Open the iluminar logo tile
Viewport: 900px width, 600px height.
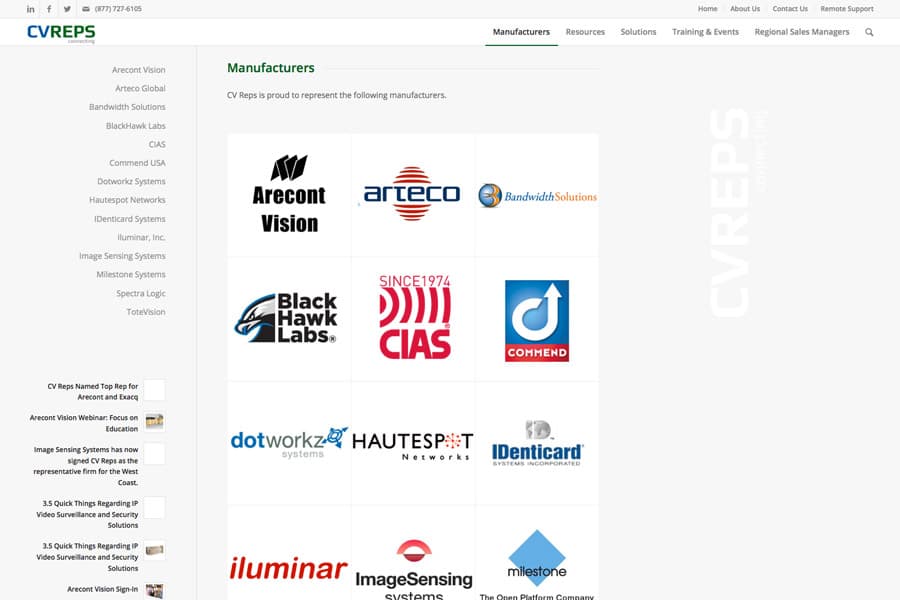pyautogui.click(x=289, y=553)
